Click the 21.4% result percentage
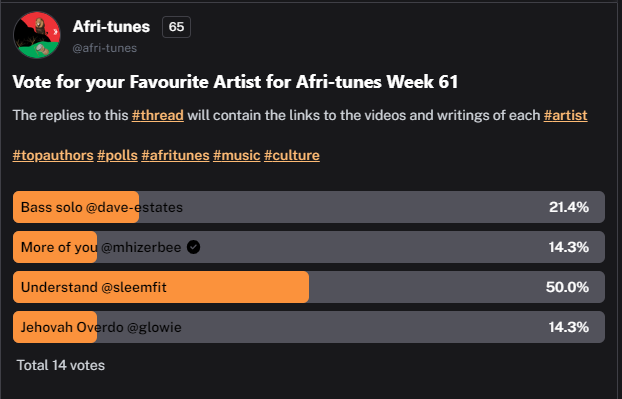 pos(568,207)
